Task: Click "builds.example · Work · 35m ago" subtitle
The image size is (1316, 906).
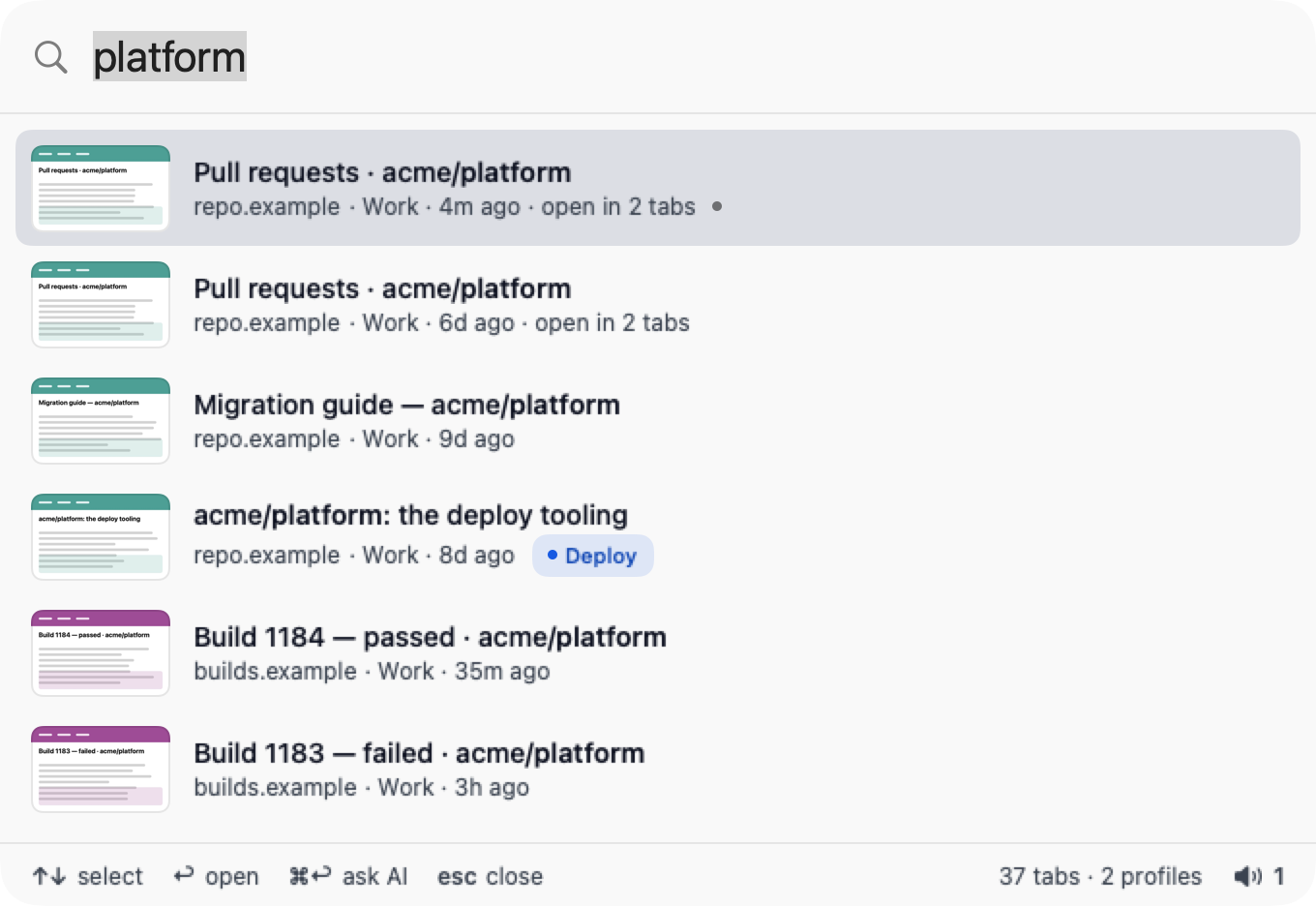Action: click(x=372, y=672)
